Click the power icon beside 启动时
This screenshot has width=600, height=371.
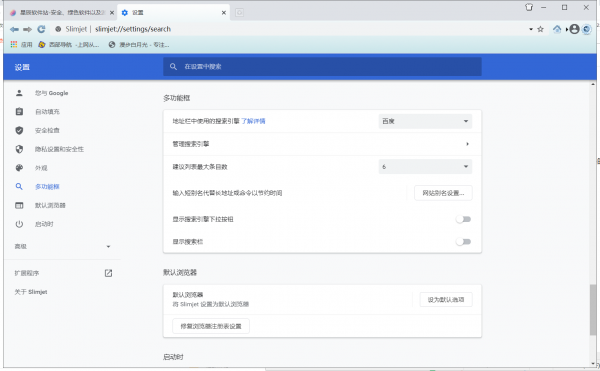click(x=19, y=224)
